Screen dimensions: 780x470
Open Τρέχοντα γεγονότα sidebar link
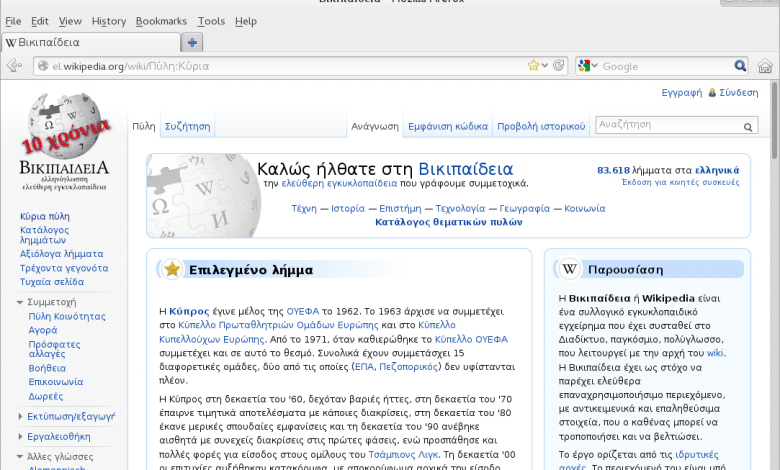64,268
